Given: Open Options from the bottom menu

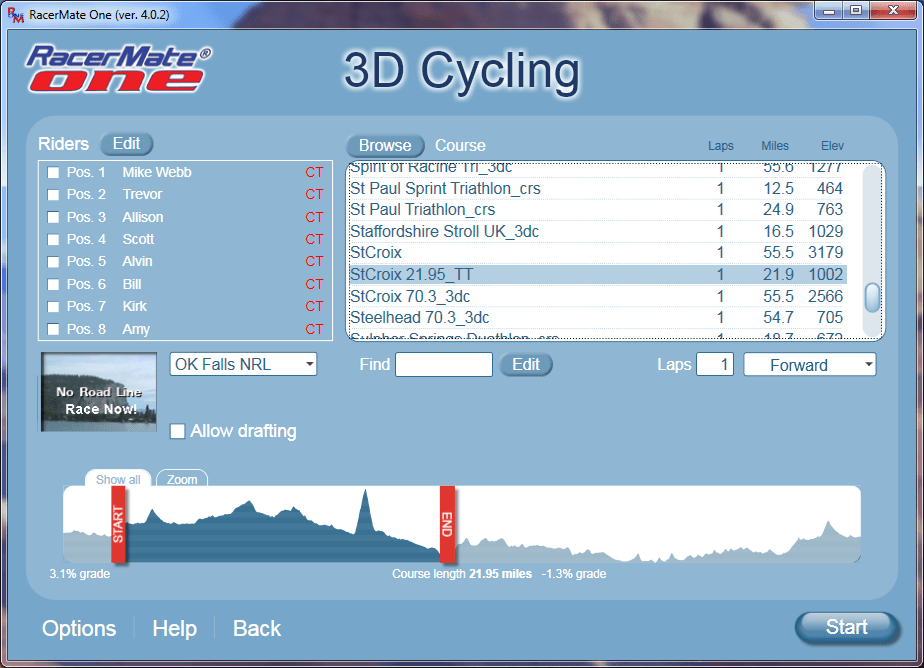Looking at the screenshot, I should point(79,628).
